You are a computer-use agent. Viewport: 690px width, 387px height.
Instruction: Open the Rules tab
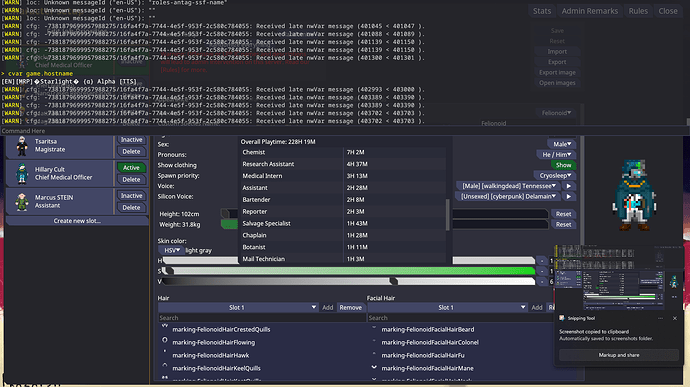click(638, 11)
